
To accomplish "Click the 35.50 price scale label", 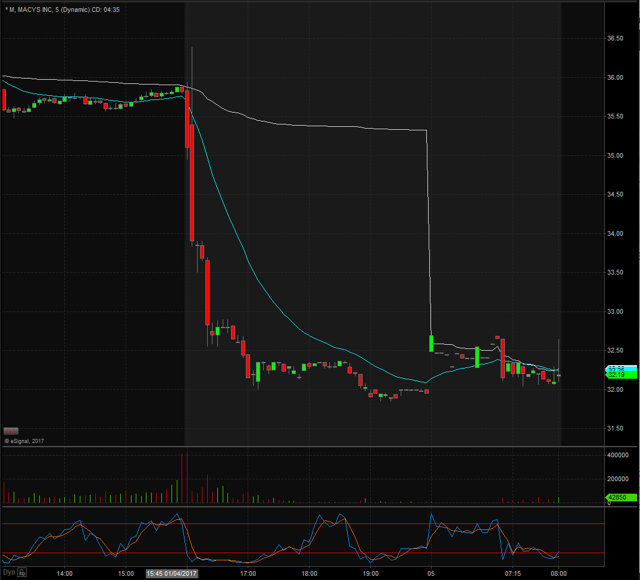I will (616, 116).
